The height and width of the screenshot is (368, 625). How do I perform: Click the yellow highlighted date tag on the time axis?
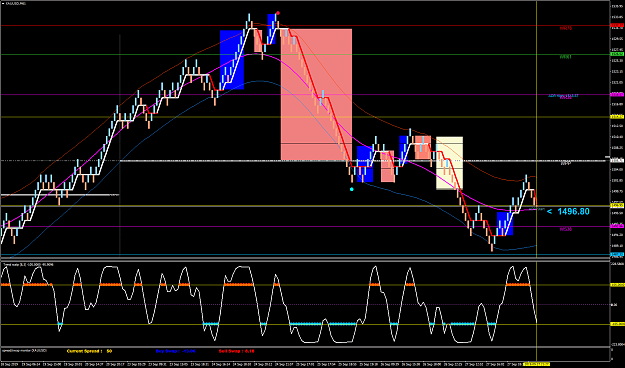(537, 364)
